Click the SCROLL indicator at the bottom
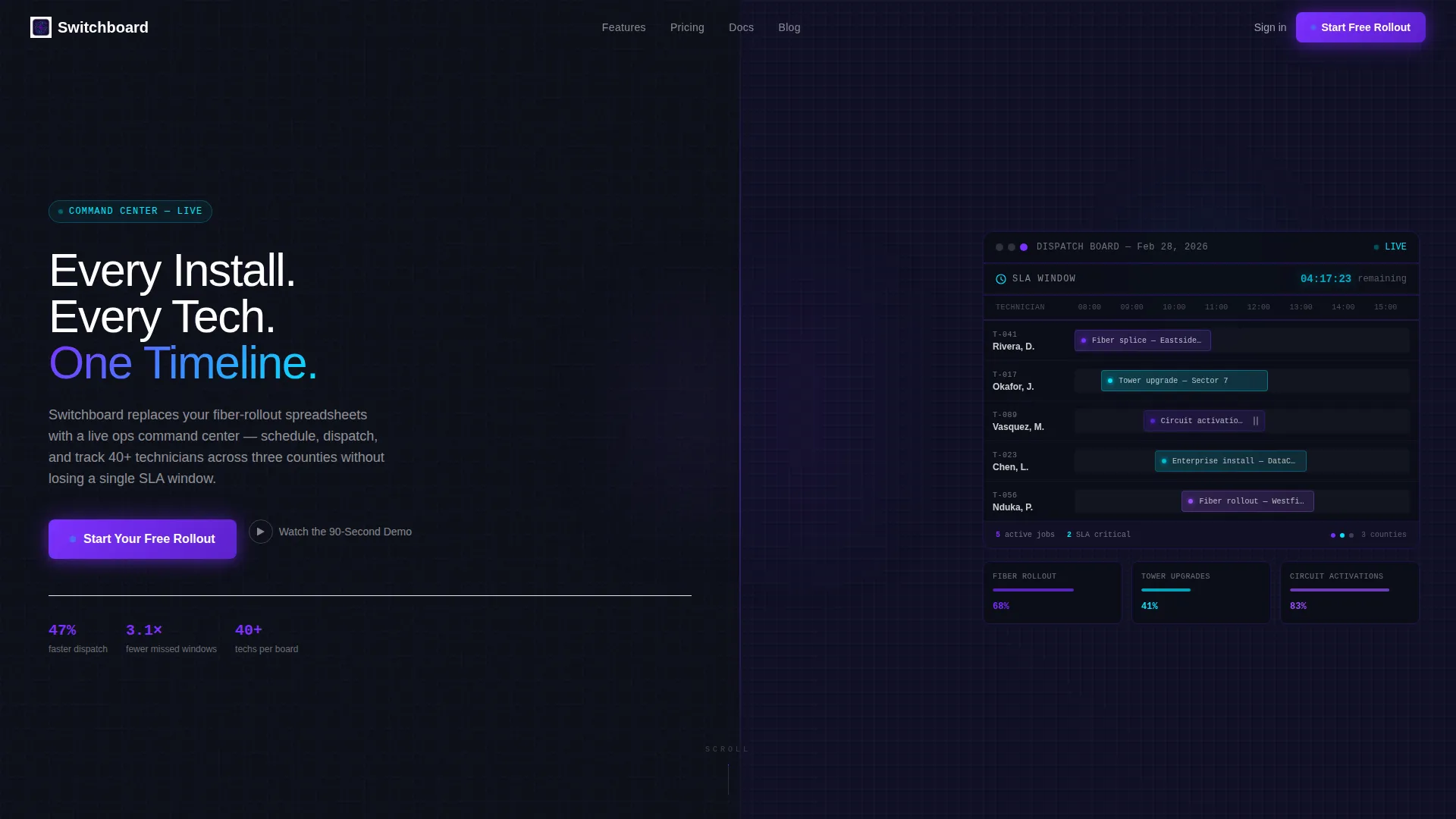Screen dimensions: 1456x819 727,749
